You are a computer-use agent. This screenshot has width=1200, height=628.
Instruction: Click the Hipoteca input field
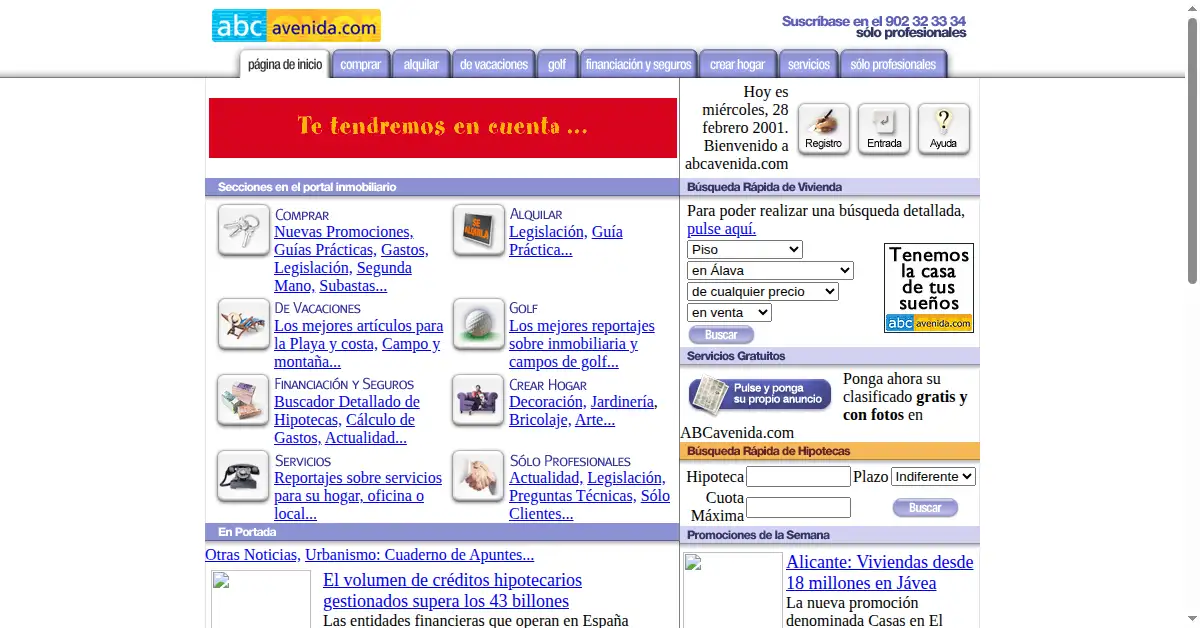[798, 477]
